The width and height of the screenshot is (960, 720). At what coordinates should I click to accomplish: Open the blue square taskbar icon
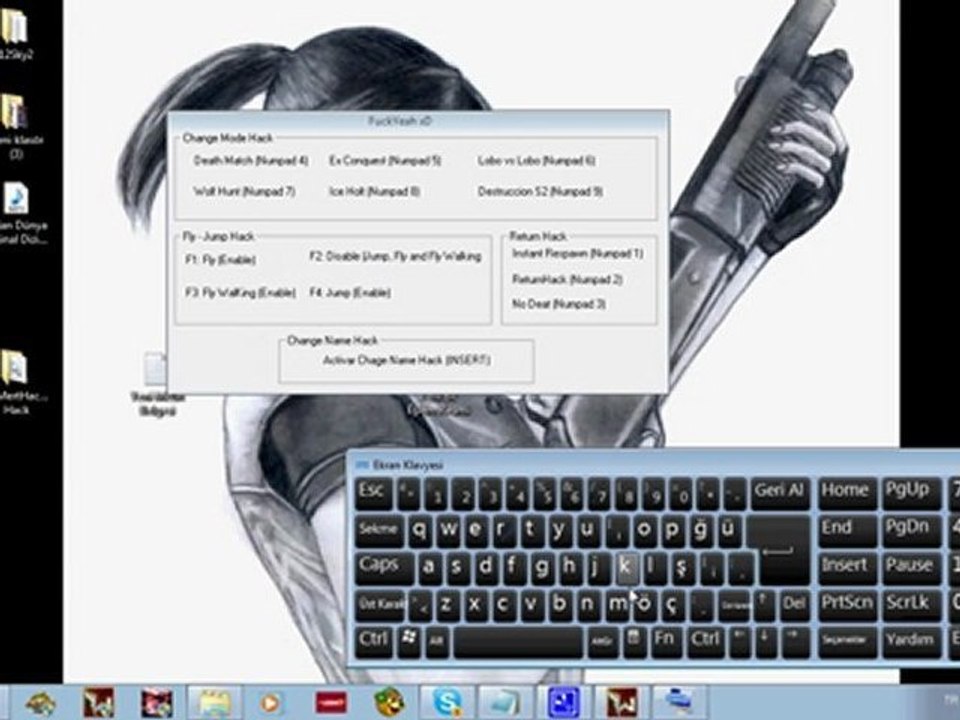[563, 702]
